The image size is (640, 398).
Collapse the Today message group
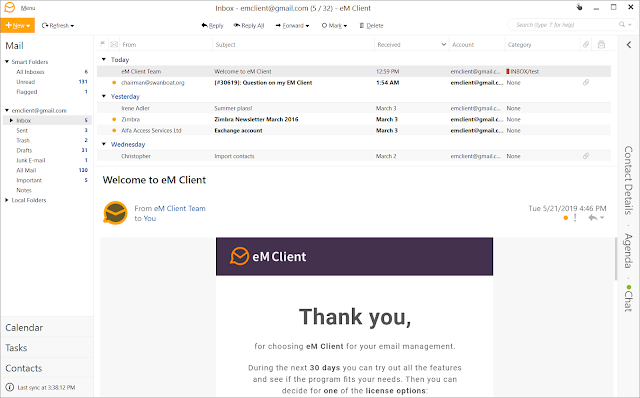[x=104, y=59]
